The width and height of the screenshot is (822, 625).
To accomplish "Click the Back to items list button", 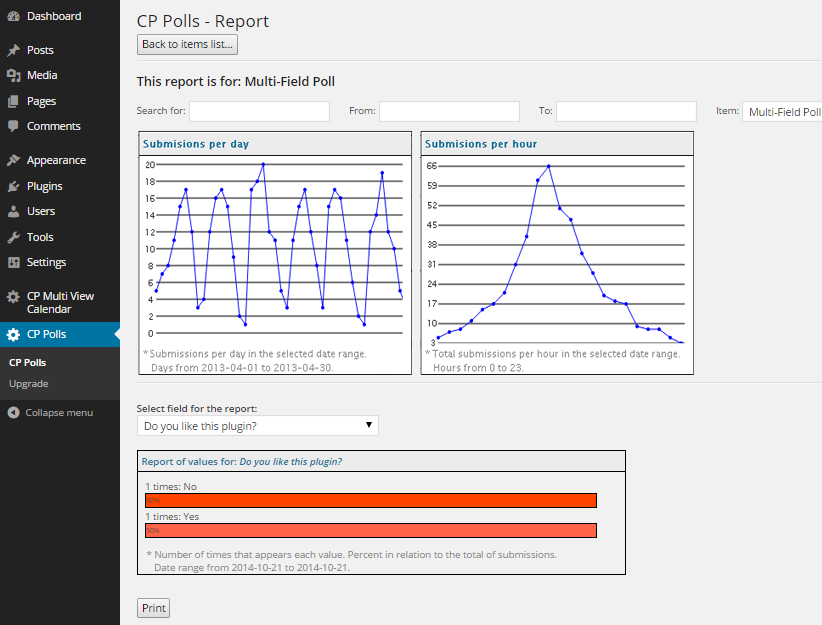I will pos(187,45).
